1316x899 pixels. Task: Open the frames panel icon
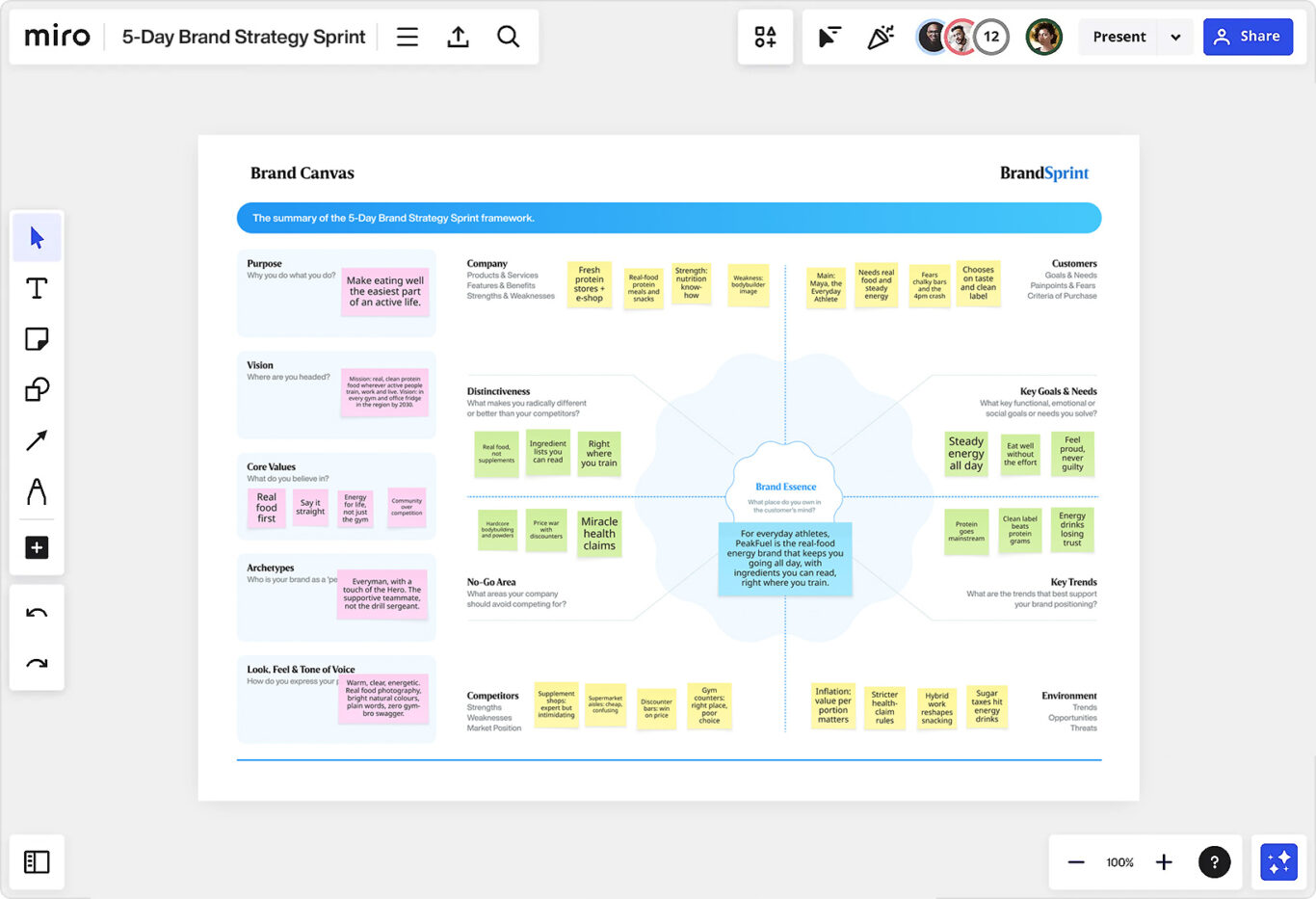(37, 861)
